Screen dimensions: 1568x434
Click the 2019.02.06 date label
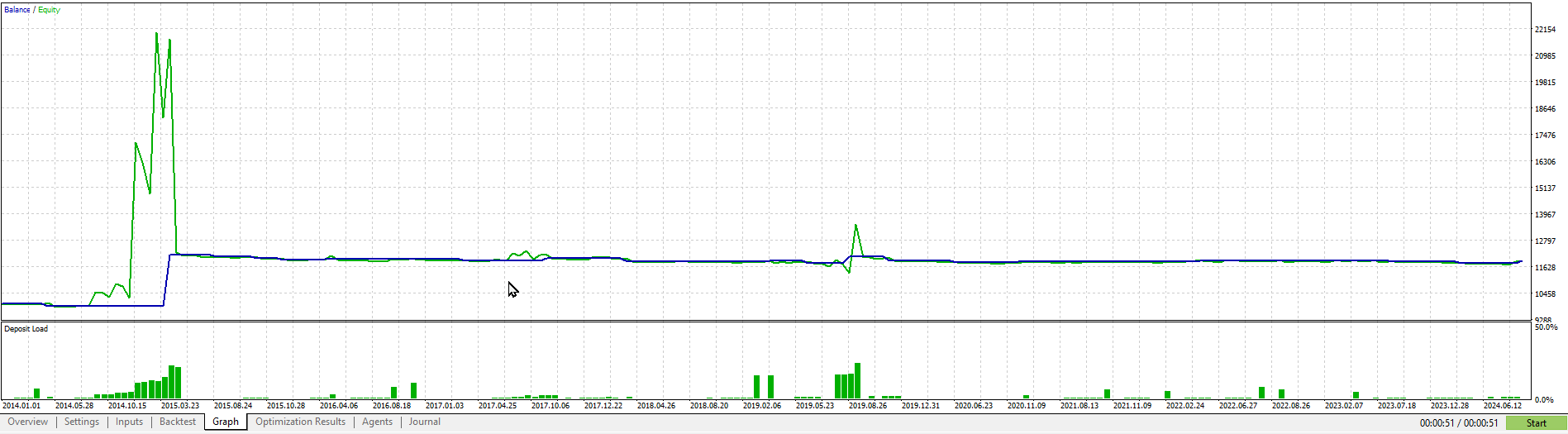[x=762, y=406]
